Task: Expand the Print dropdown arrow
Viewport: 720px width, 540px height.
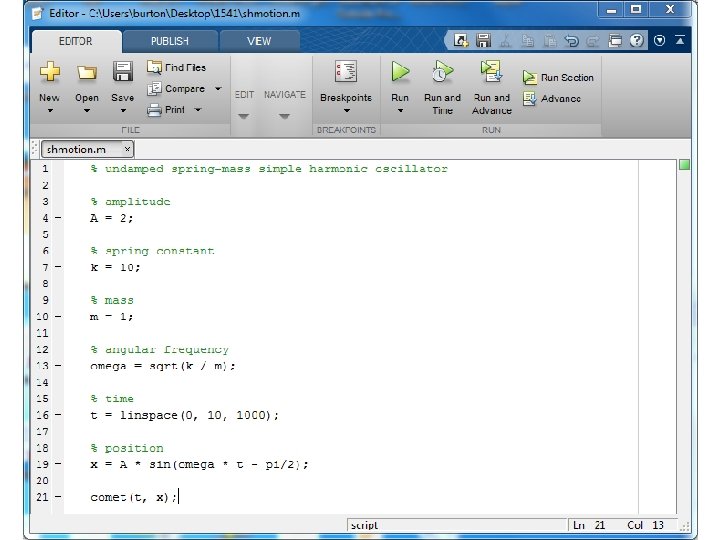Action: (x=197, y=110)
